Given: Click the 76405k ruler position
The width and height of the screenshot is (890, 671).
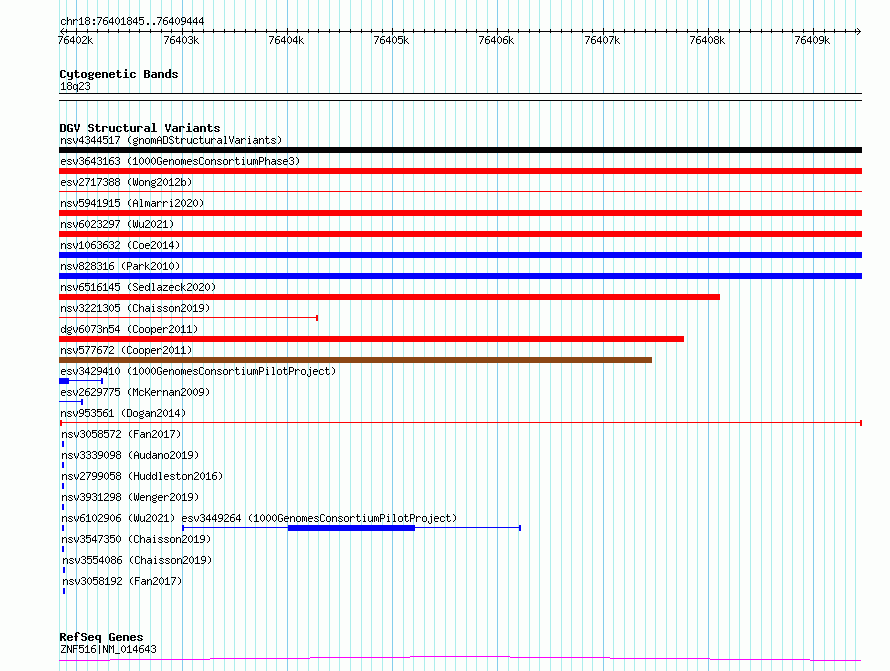Looking at the screenshot, I should (x=392, y=40).
